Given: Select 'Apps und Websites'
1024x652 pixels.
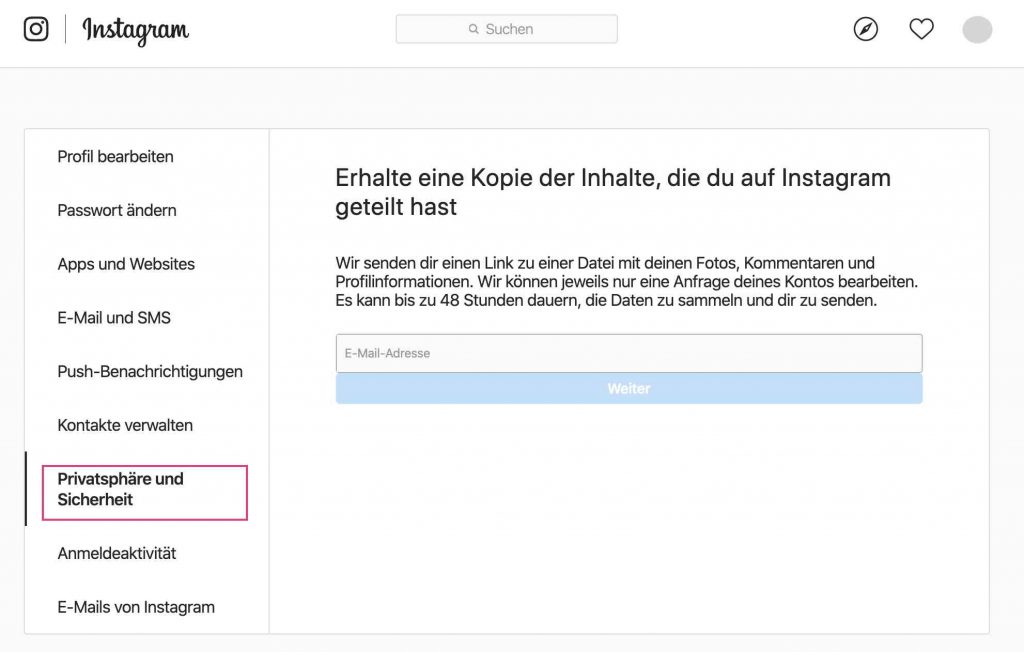Looking at the screenshot, I should point(125,265).
